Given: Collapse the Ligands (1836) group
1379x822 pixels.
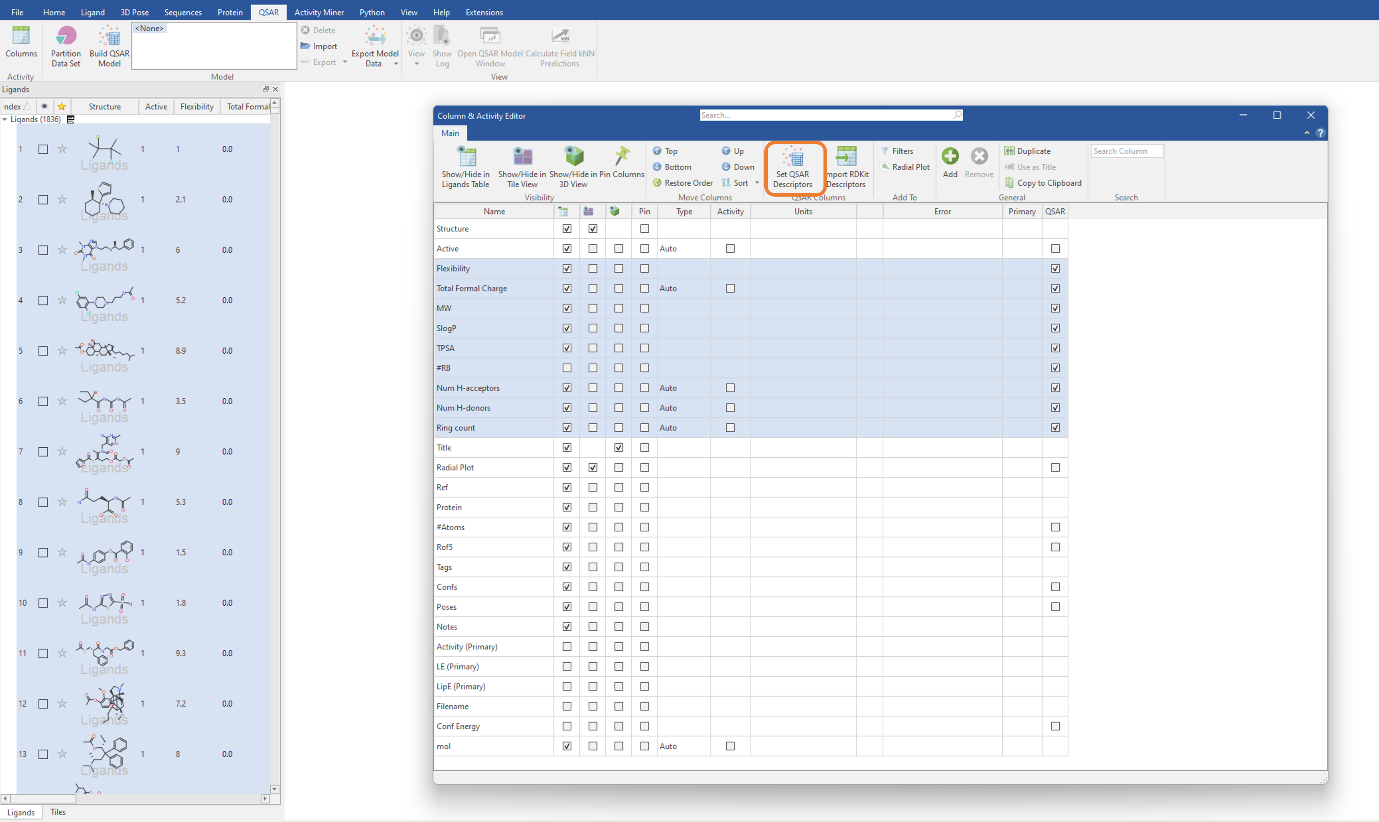Looking at the screenshot, I should point(4,119).
